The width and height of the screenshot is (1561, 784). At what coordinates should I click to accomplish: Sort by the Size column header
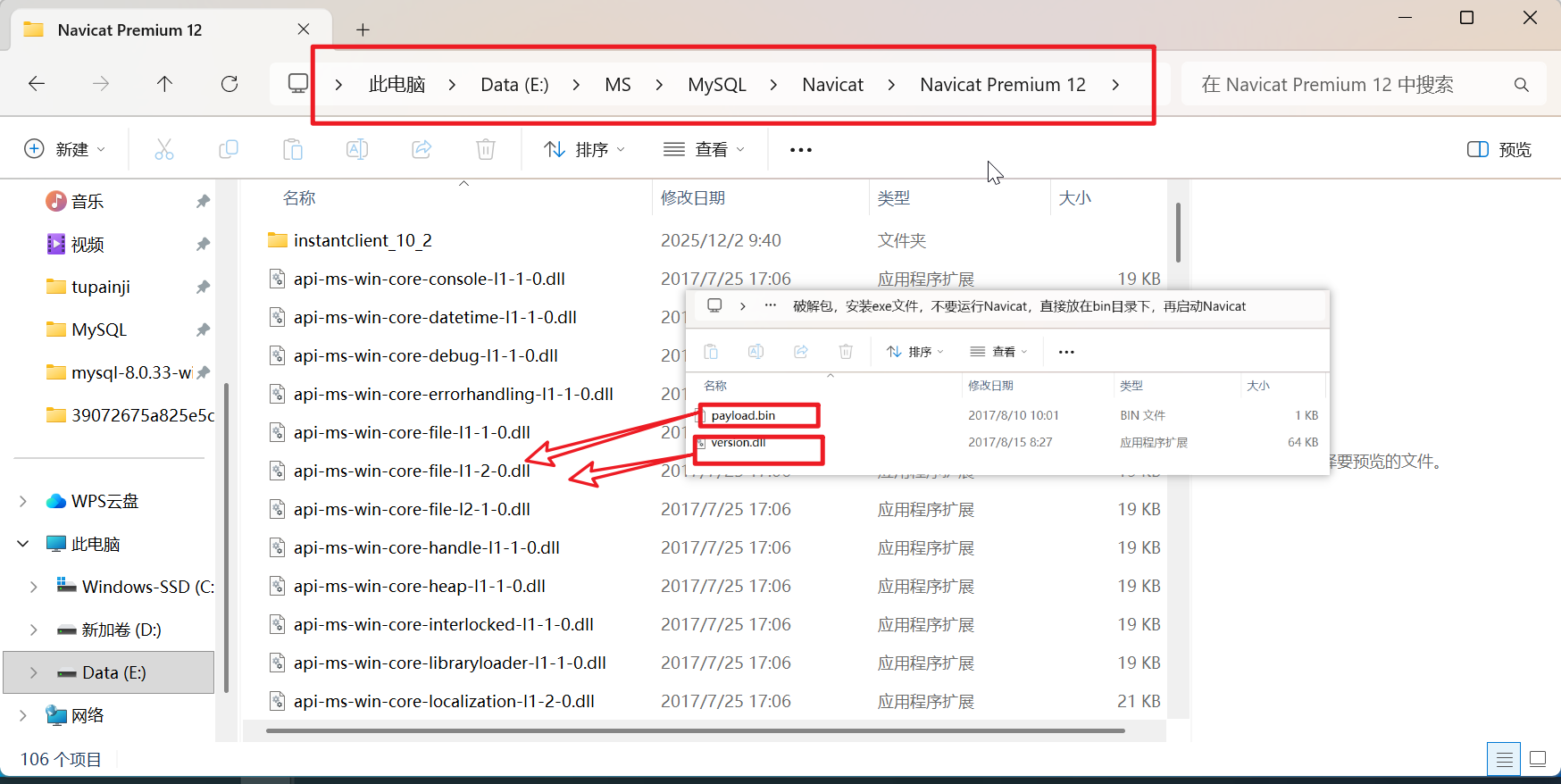tap(1075, 198)
